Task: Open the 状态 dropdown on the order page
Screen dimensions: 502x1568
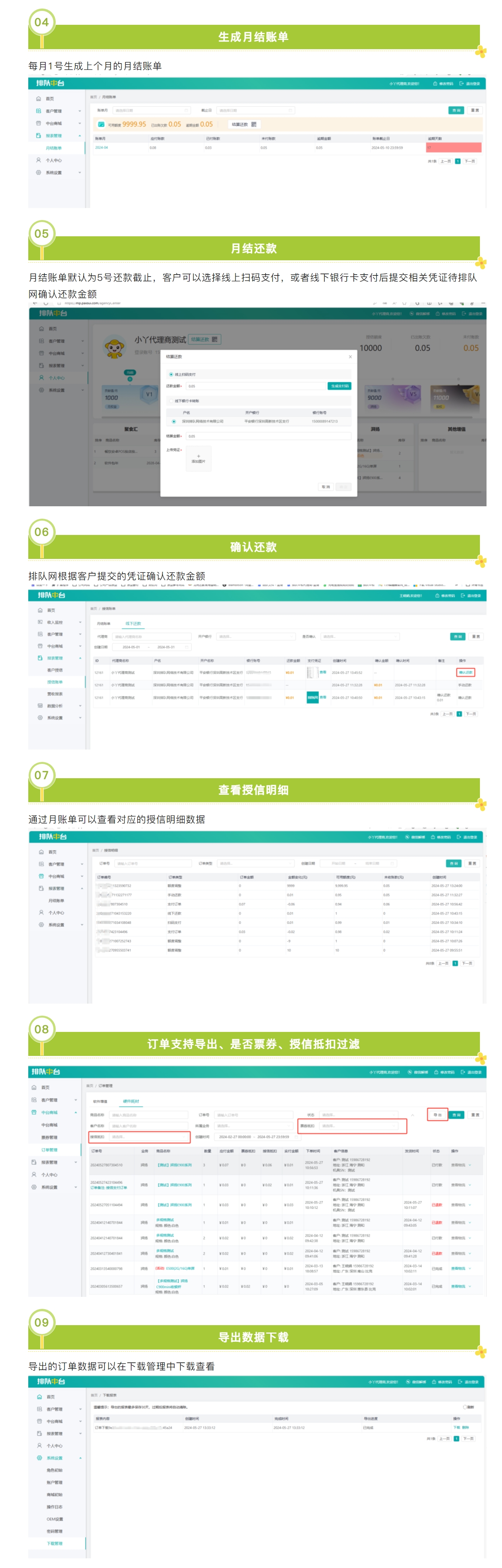Action: (359, 1114)
